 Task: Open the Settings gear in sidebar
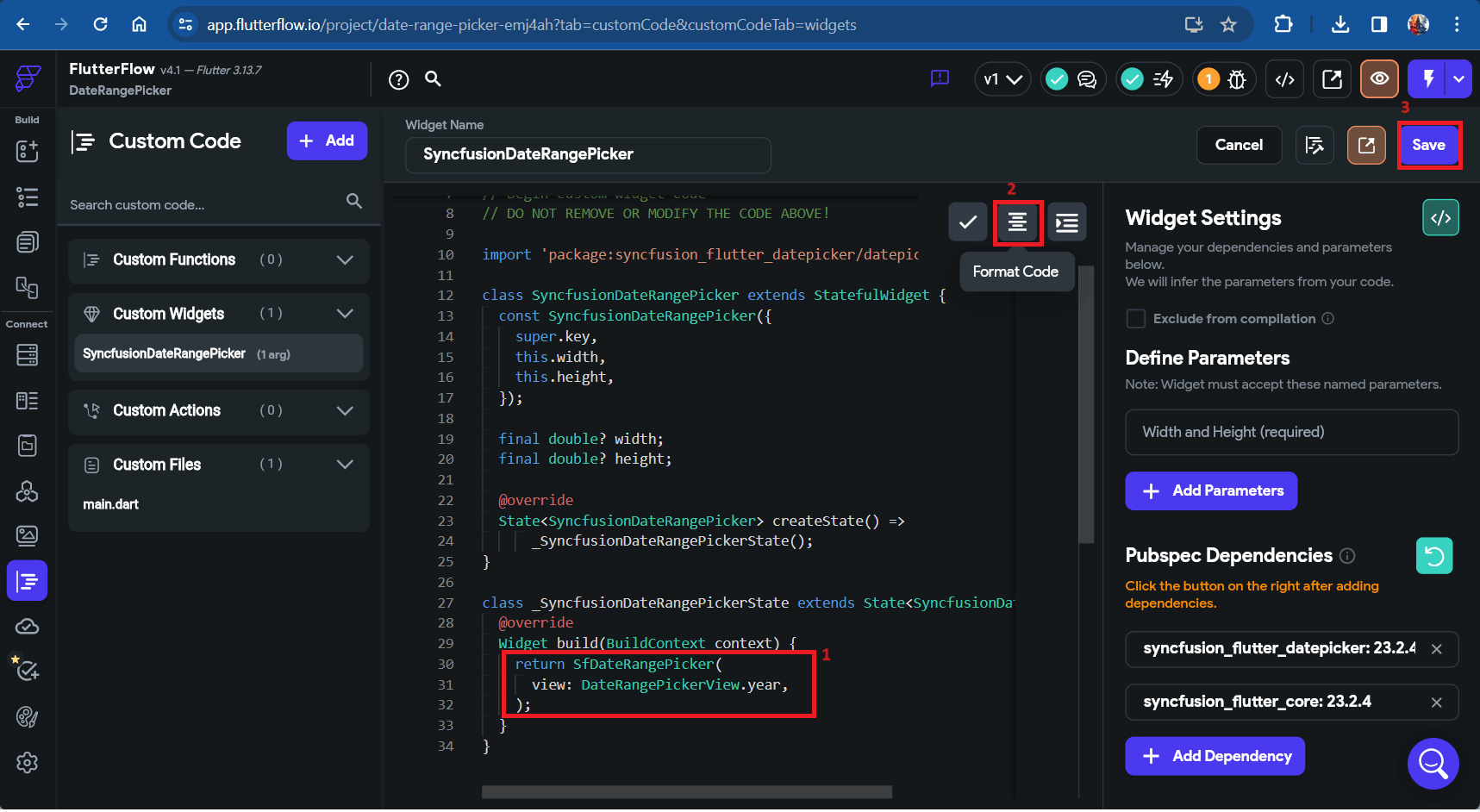(x=27, y=763)
